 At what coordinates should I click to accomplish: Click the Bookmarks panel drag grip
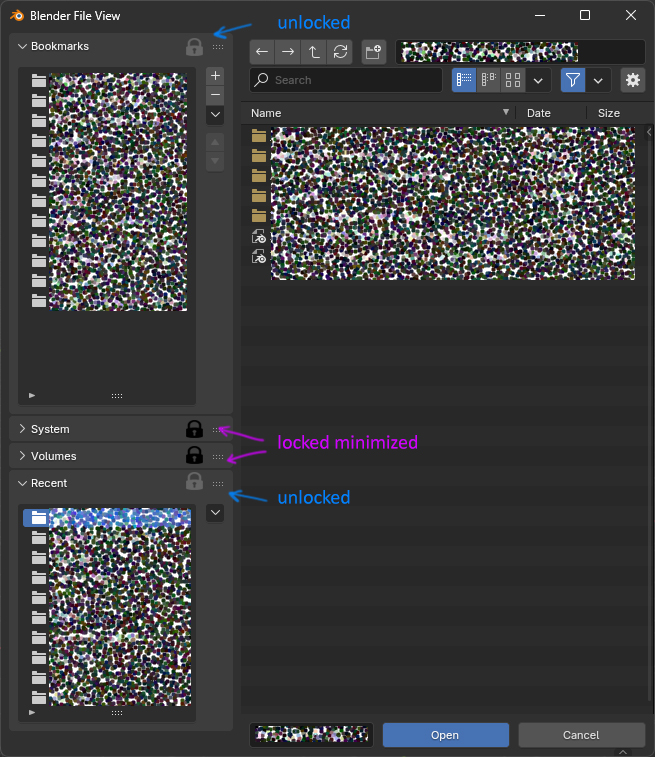(x=218, y=47)
